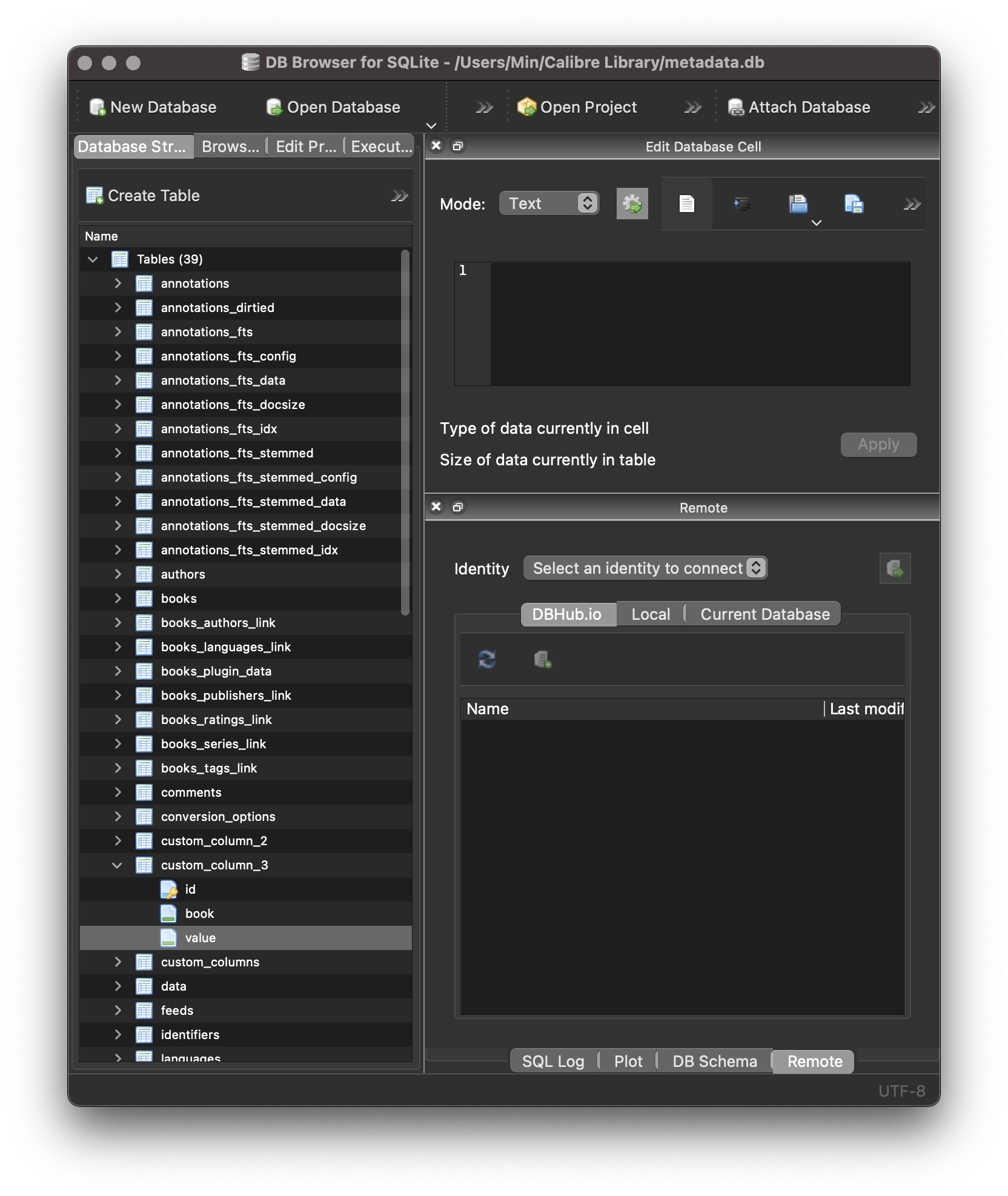The height and width of the screenshot is (1196, 1008).
Task: Click the set as NULL document icon
Action: click(x=686, y=204)
